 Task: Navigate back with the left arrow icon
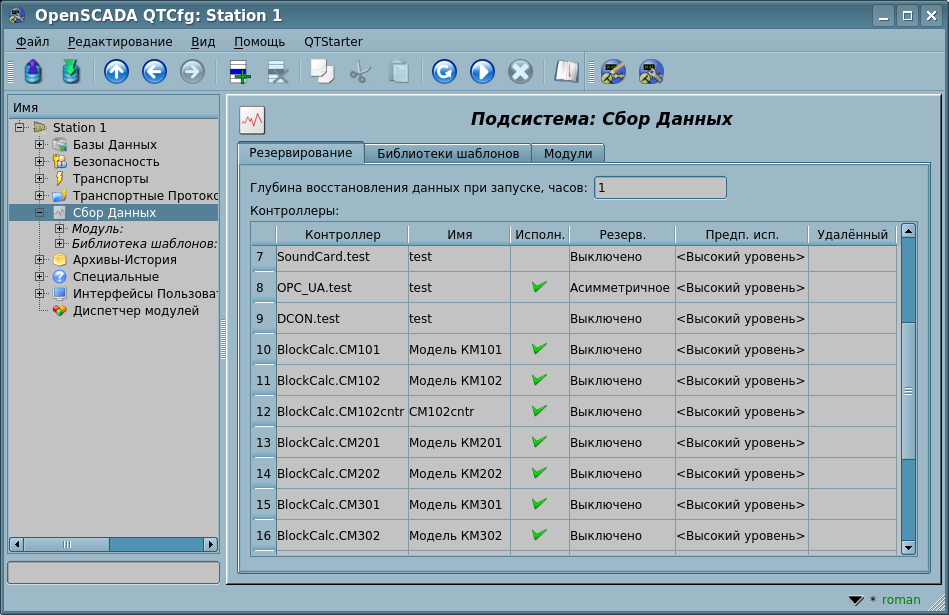point(154,72)
